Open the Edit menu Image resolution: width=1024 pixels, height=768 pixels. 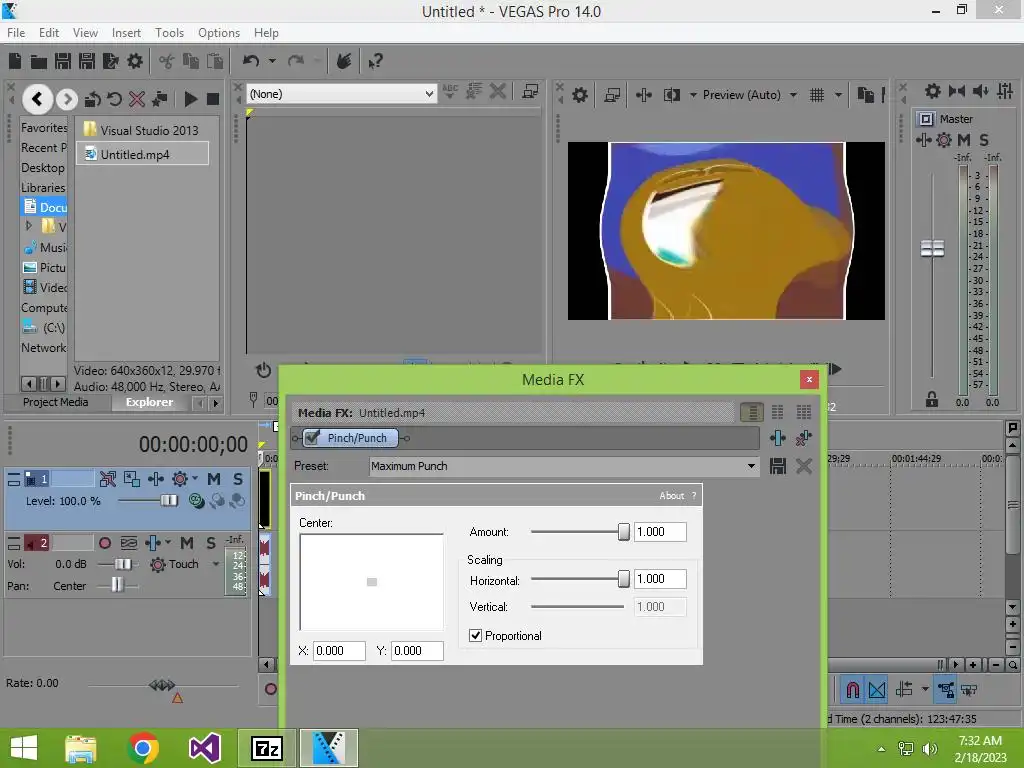[x=49, y=33]
